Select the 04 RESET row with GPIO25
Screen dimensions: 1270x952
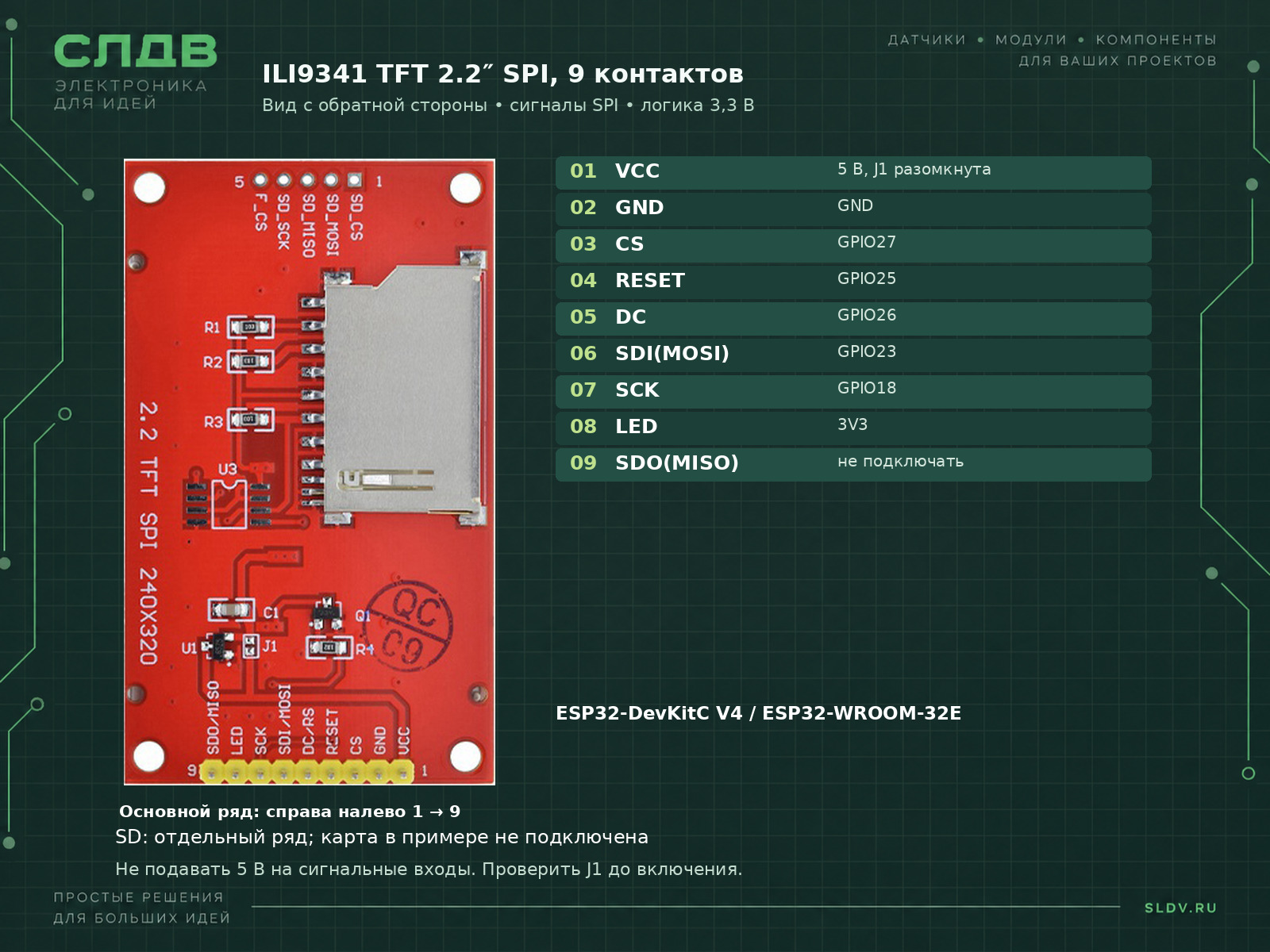(853, 282)
